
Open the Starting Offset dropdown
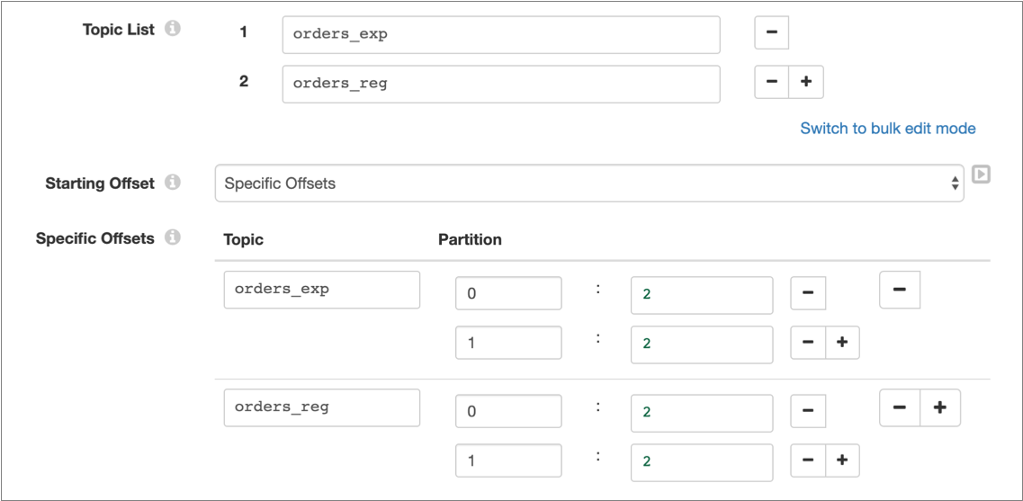pos(589,183)
